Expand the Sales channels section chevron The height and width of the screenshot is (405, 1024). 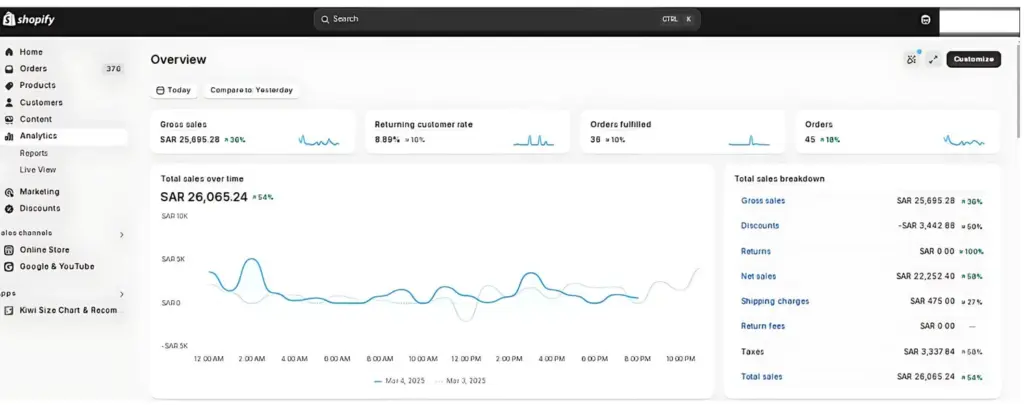pos(122,235)
